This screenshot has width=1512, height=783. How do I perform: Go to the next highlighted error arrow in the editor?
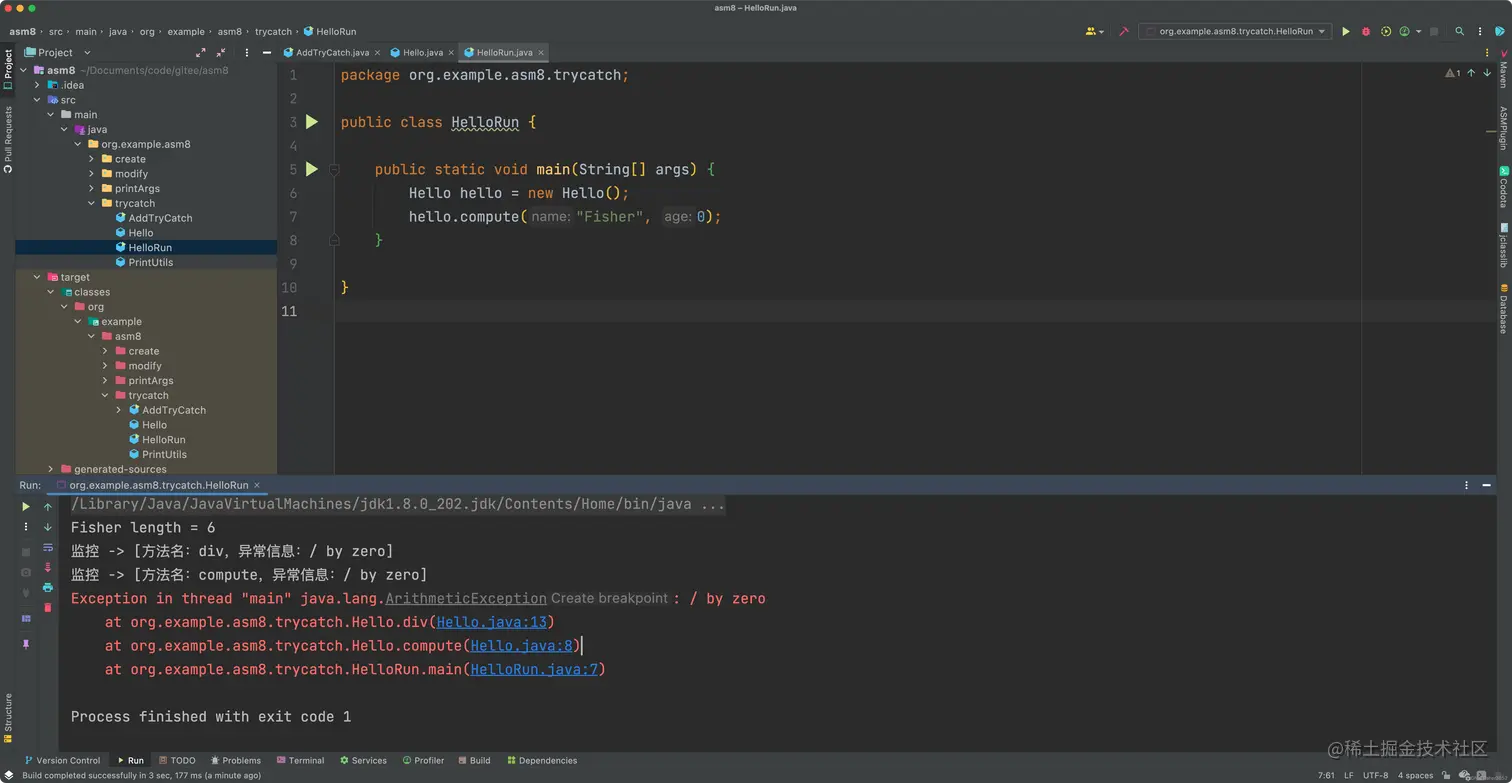[1487, 73]
